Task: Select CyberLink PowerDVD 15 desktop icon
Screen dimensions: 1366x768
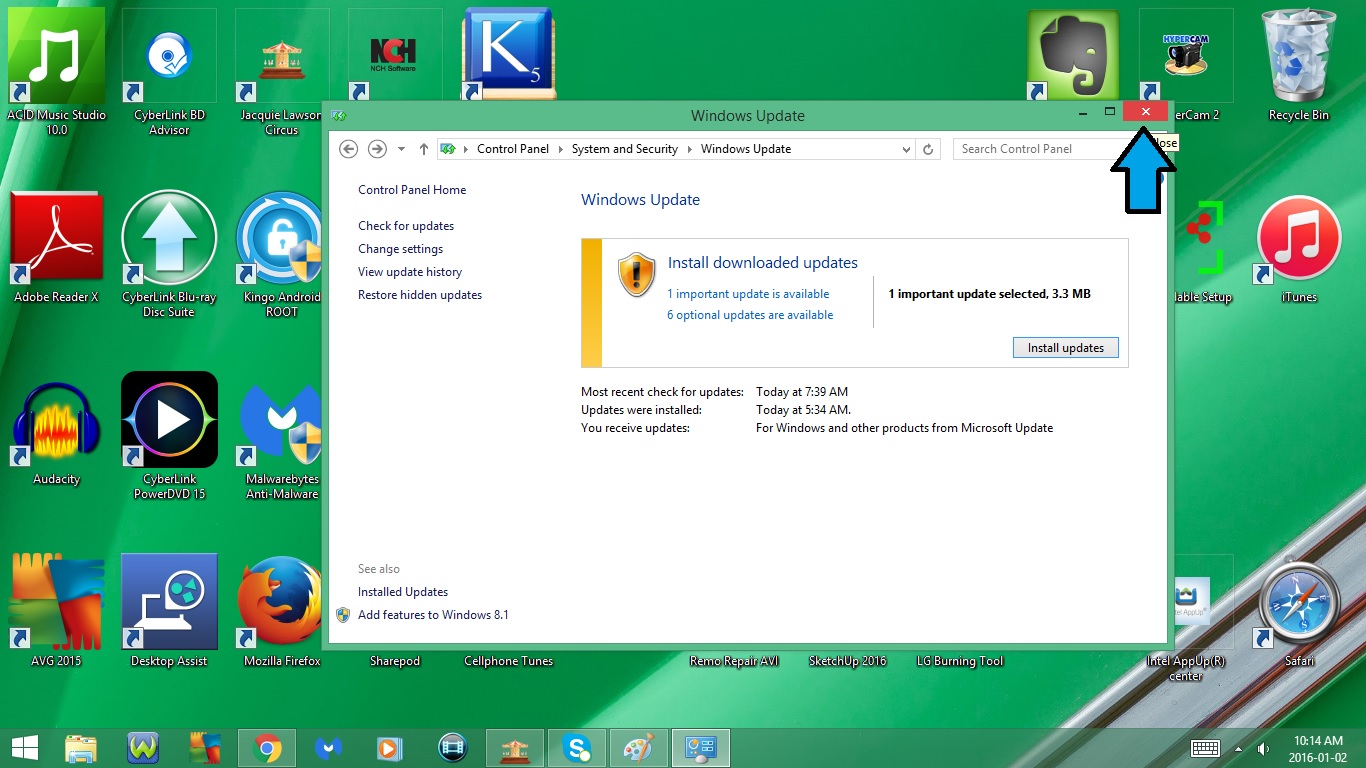Action: (x=169, y=436)
